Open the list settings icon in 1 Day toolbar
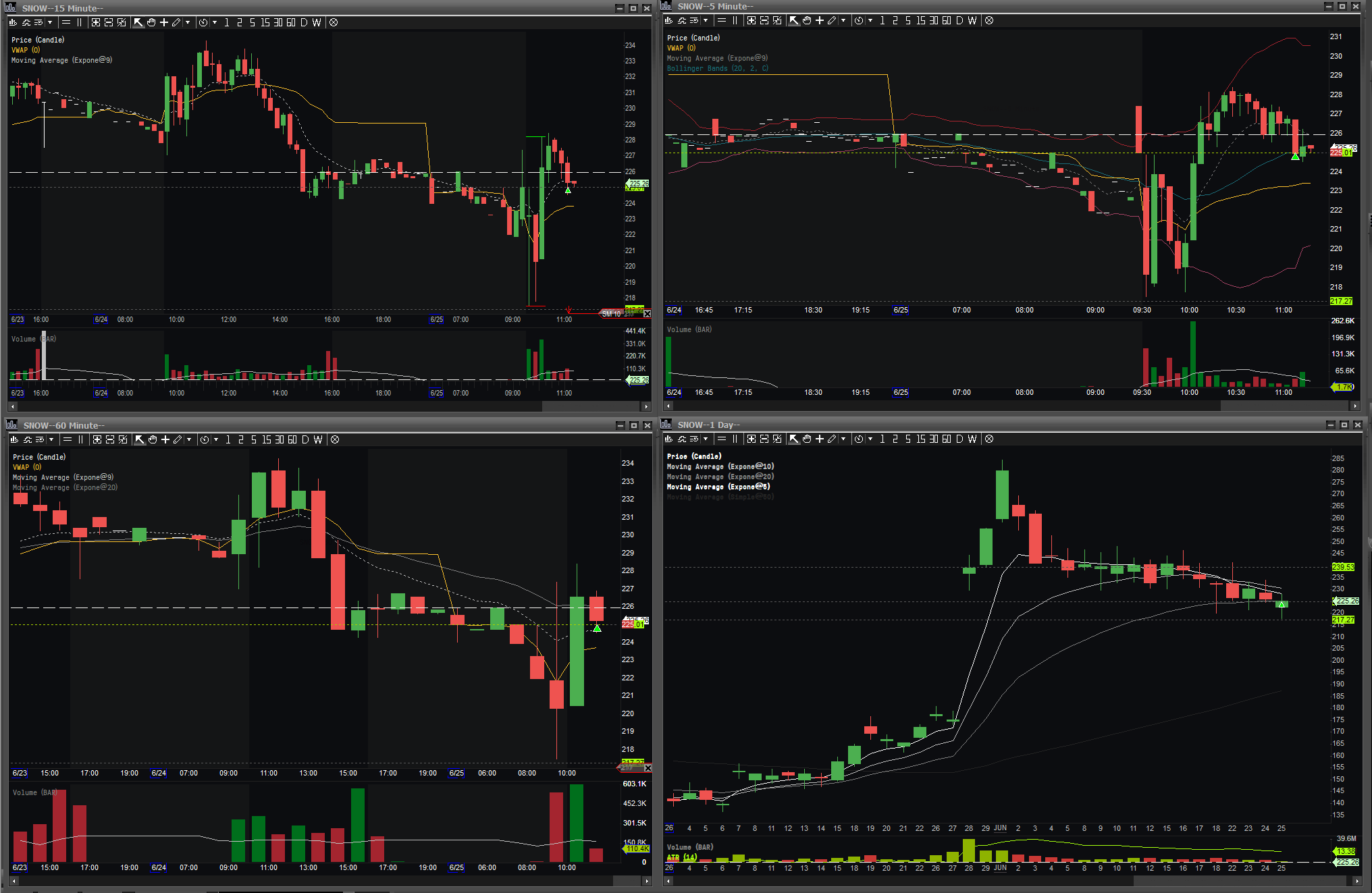The height and width of the screenshot is (893, 1372). [694, 439]
